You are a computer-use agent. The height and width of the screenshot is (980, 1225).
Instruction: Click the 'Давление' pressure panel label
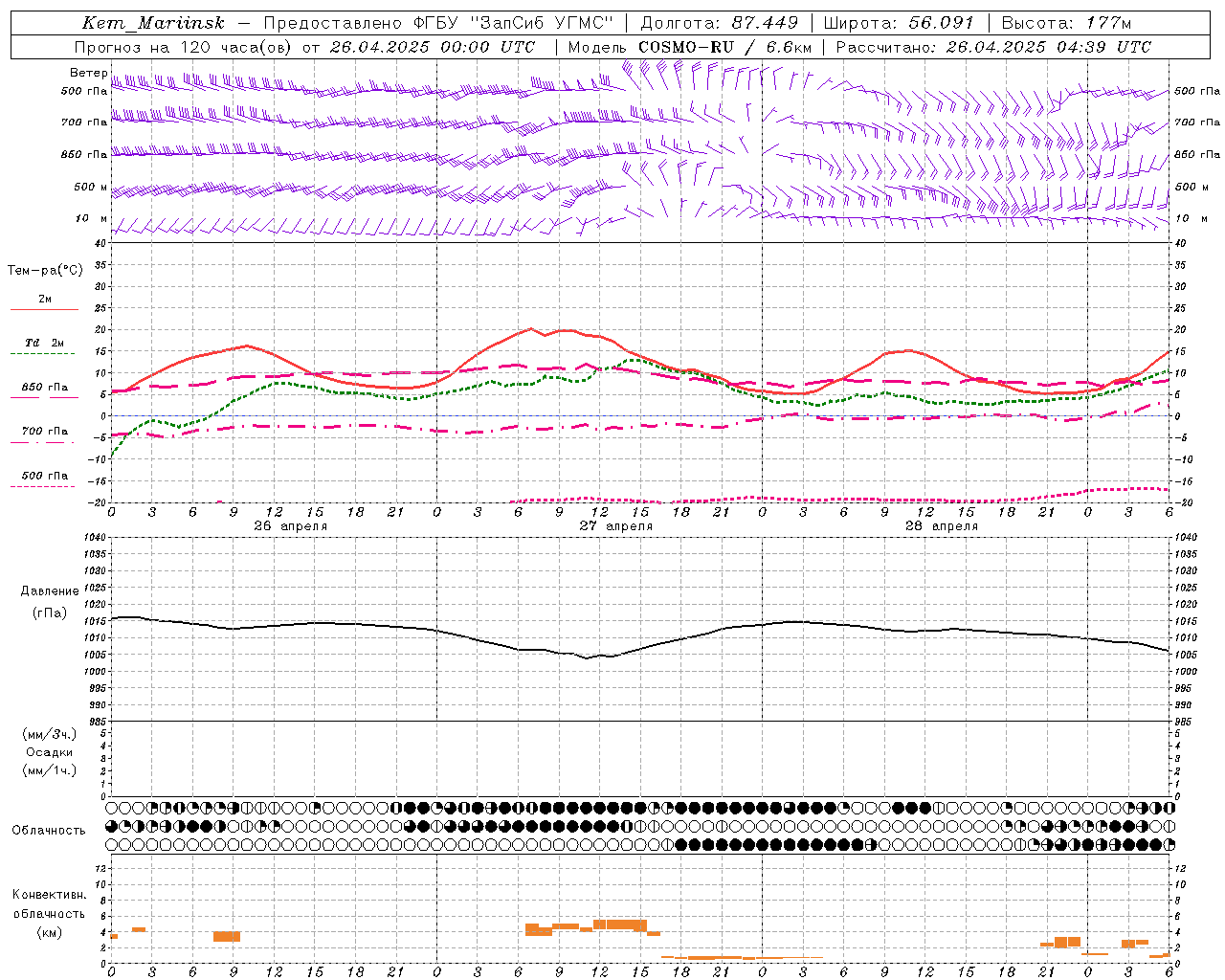point(50,590)
